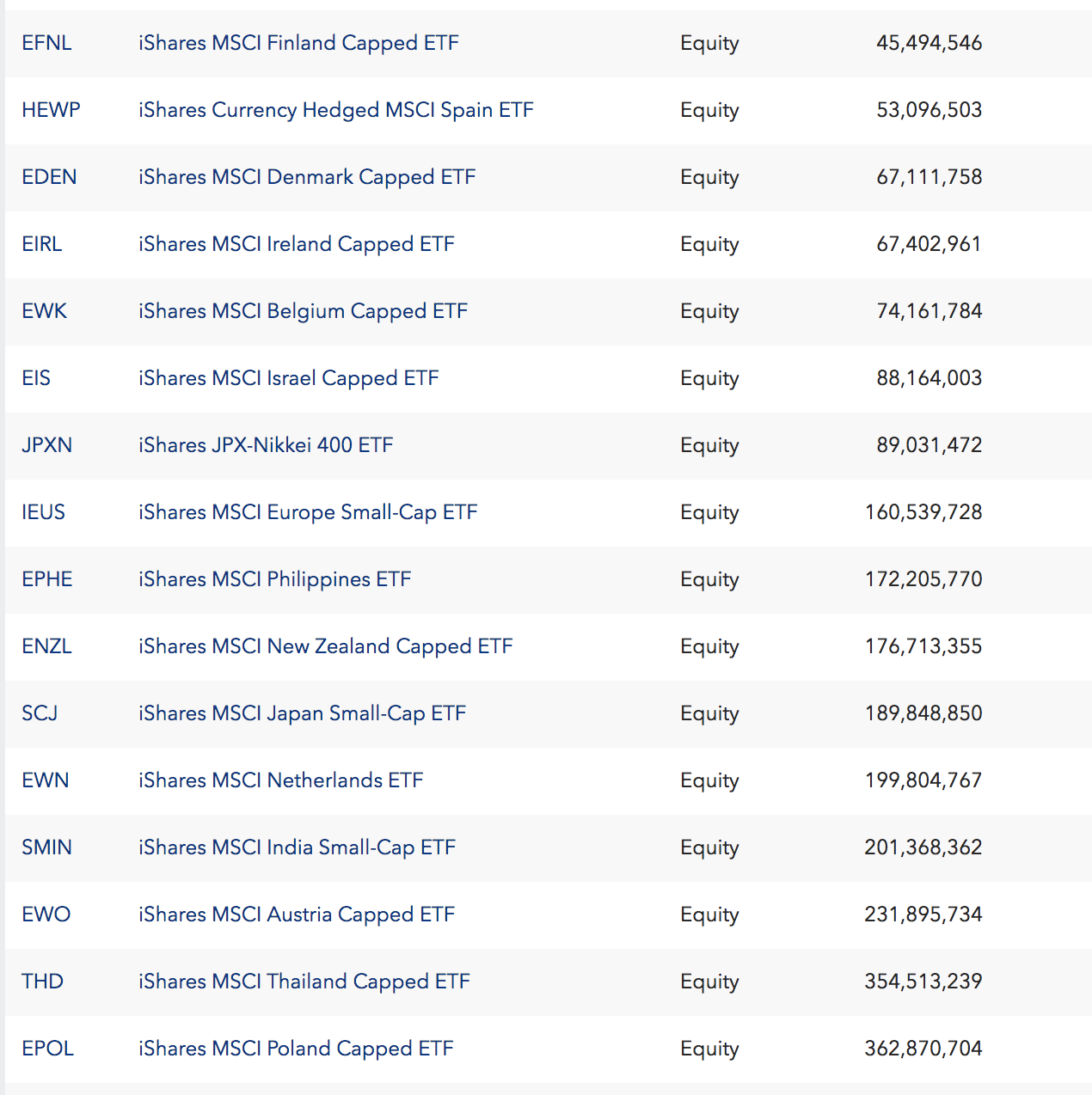Open iShares JPX-Nikkei 400 ETF
1092x1095 pixels.
266,445
